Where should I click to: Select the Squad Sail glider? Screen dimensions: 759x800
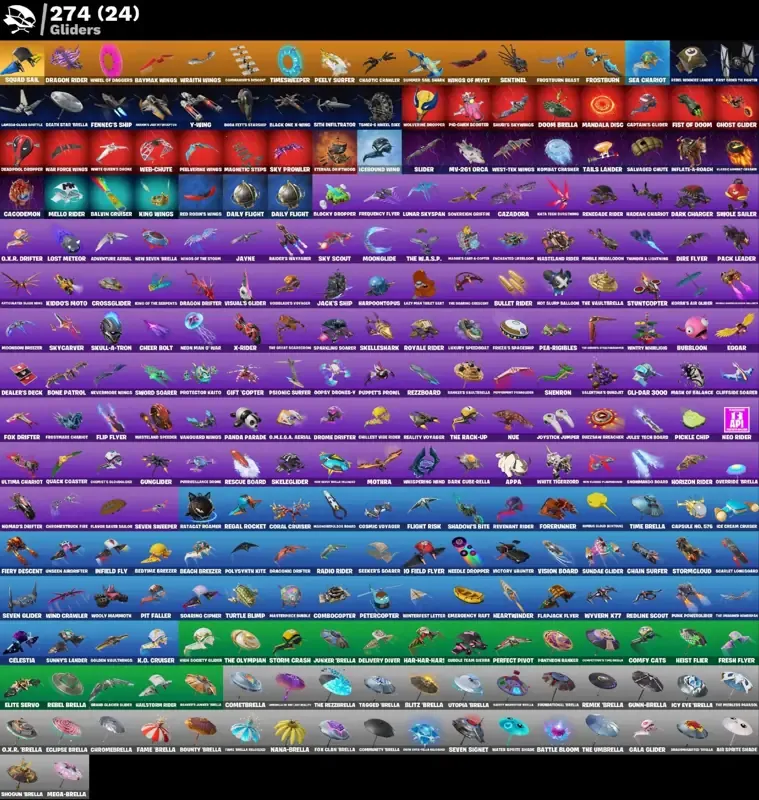point(22,62)
